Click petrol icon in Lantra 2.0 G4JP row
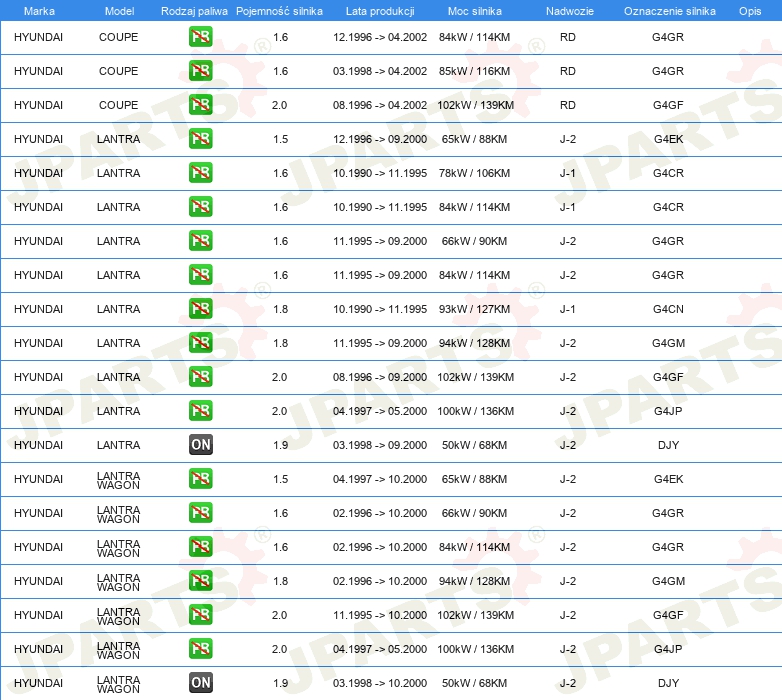 coord(200,411)
